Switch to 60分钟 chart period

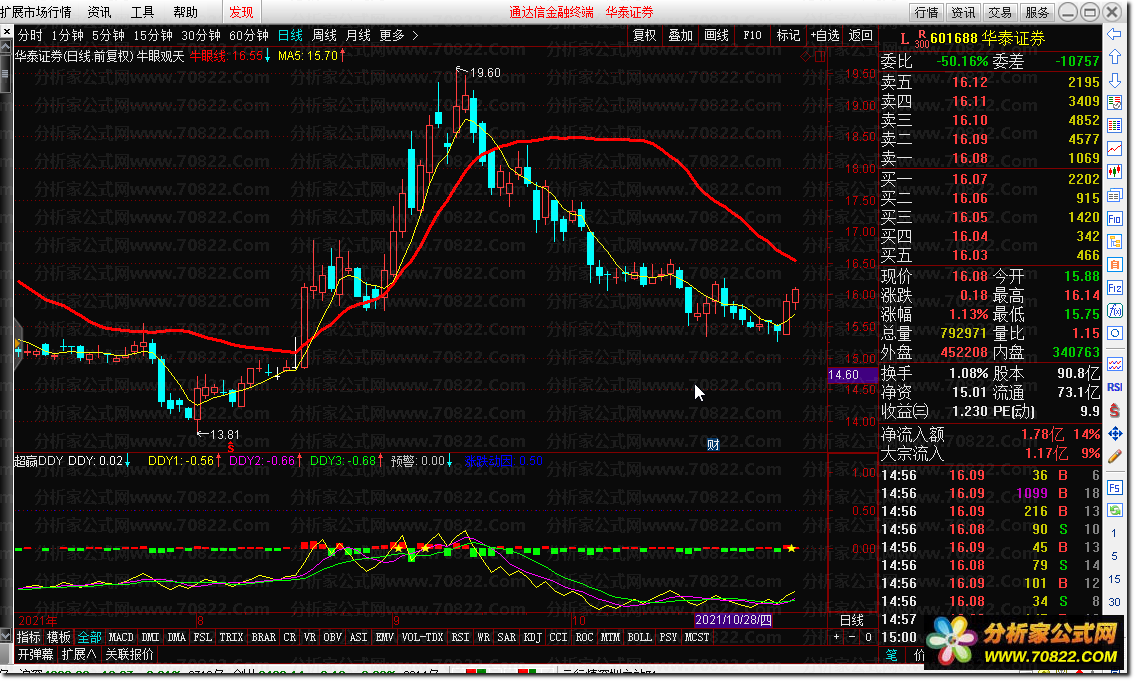pos(248,35)
